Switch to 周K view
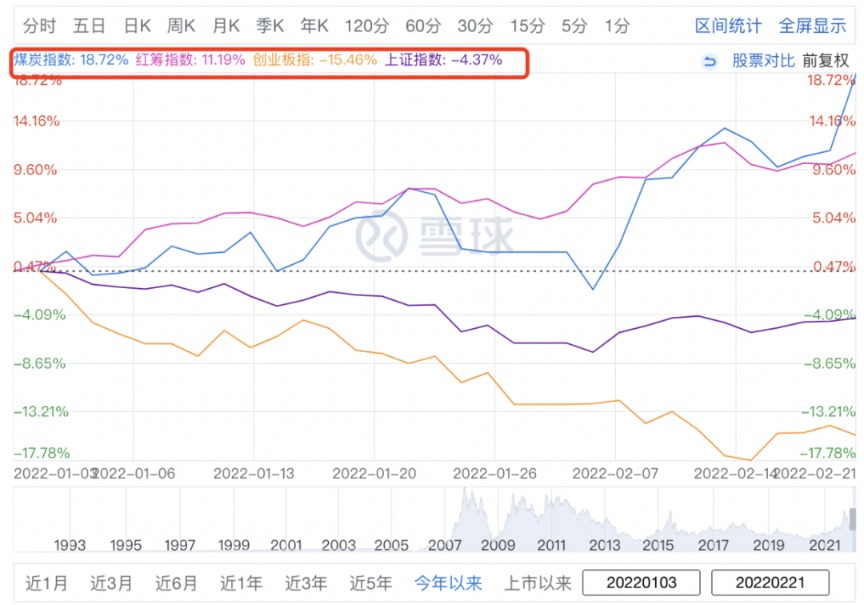Image resolution: width=864 pixels, height=605 pixels. click(x=181, y=26)
